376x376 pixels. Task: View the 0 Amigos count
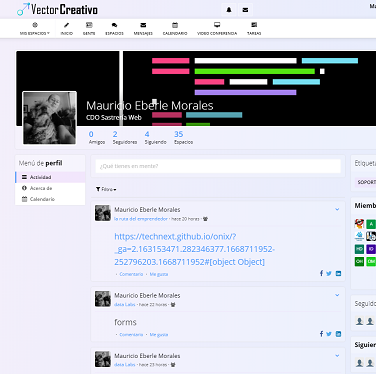click(97, 137)
